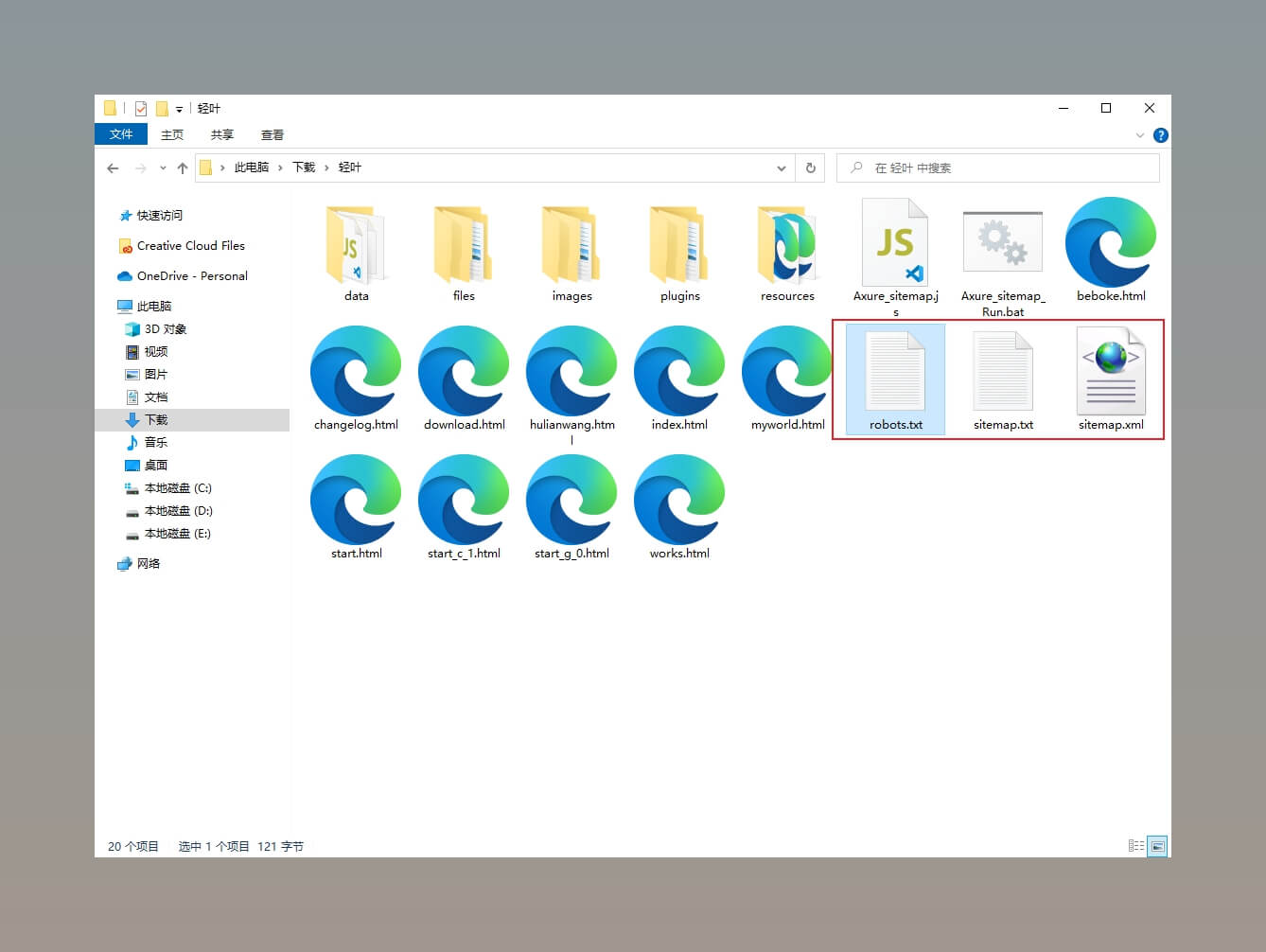Select the Axure_sitemap.js file icon

click(895, 242)
